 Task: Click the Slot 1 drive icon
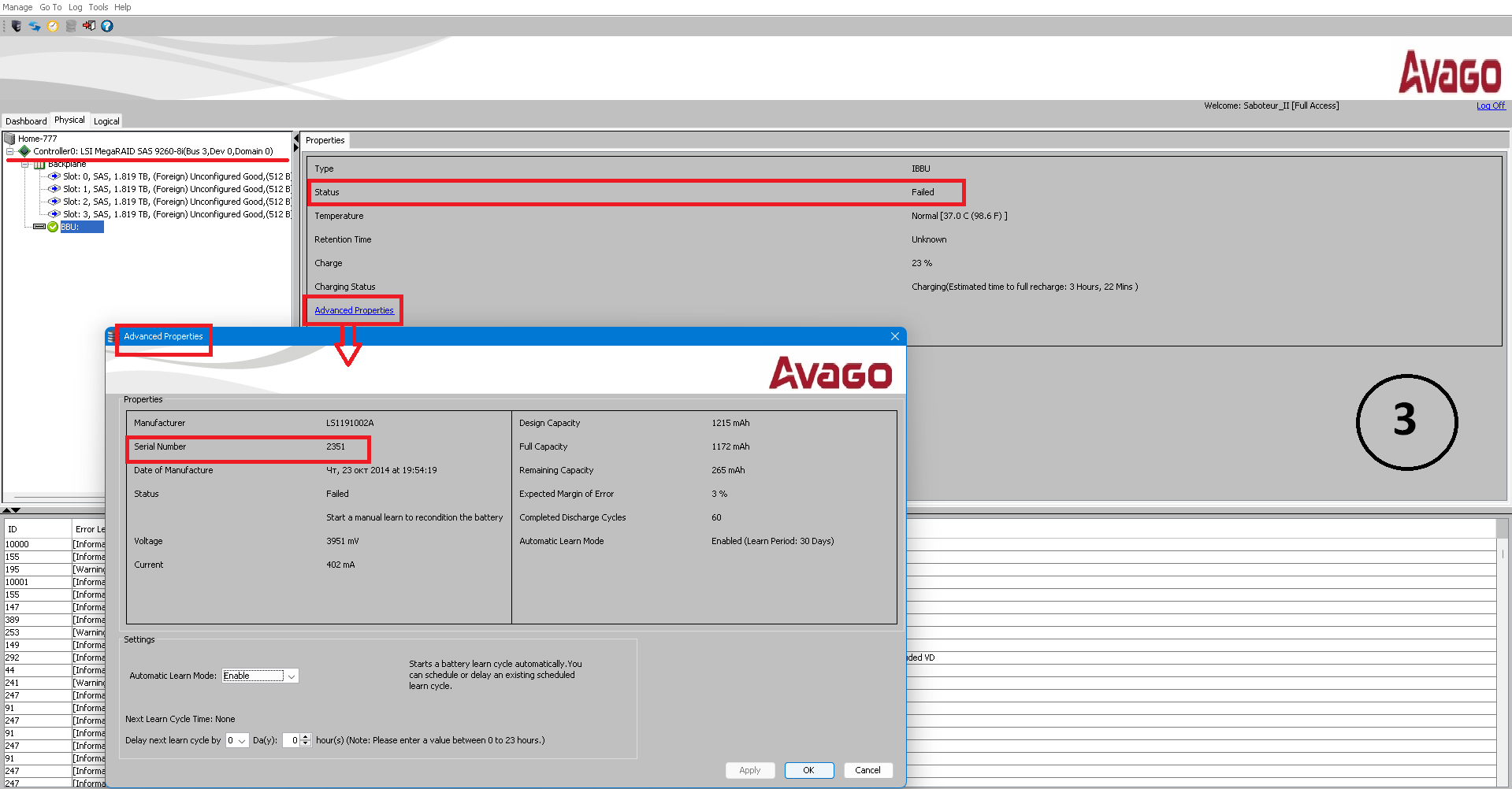tap(54, 189)
